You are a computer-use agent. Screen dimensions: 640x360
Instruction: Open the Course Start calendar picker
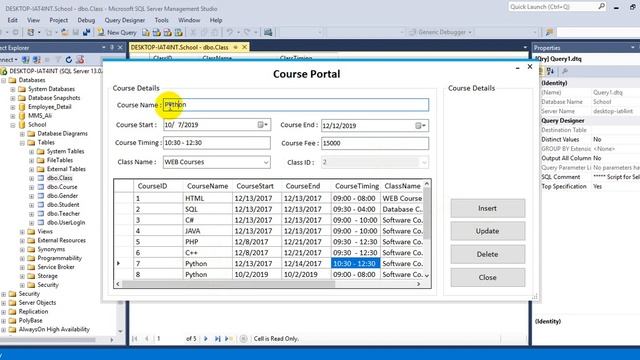(263, 125)
